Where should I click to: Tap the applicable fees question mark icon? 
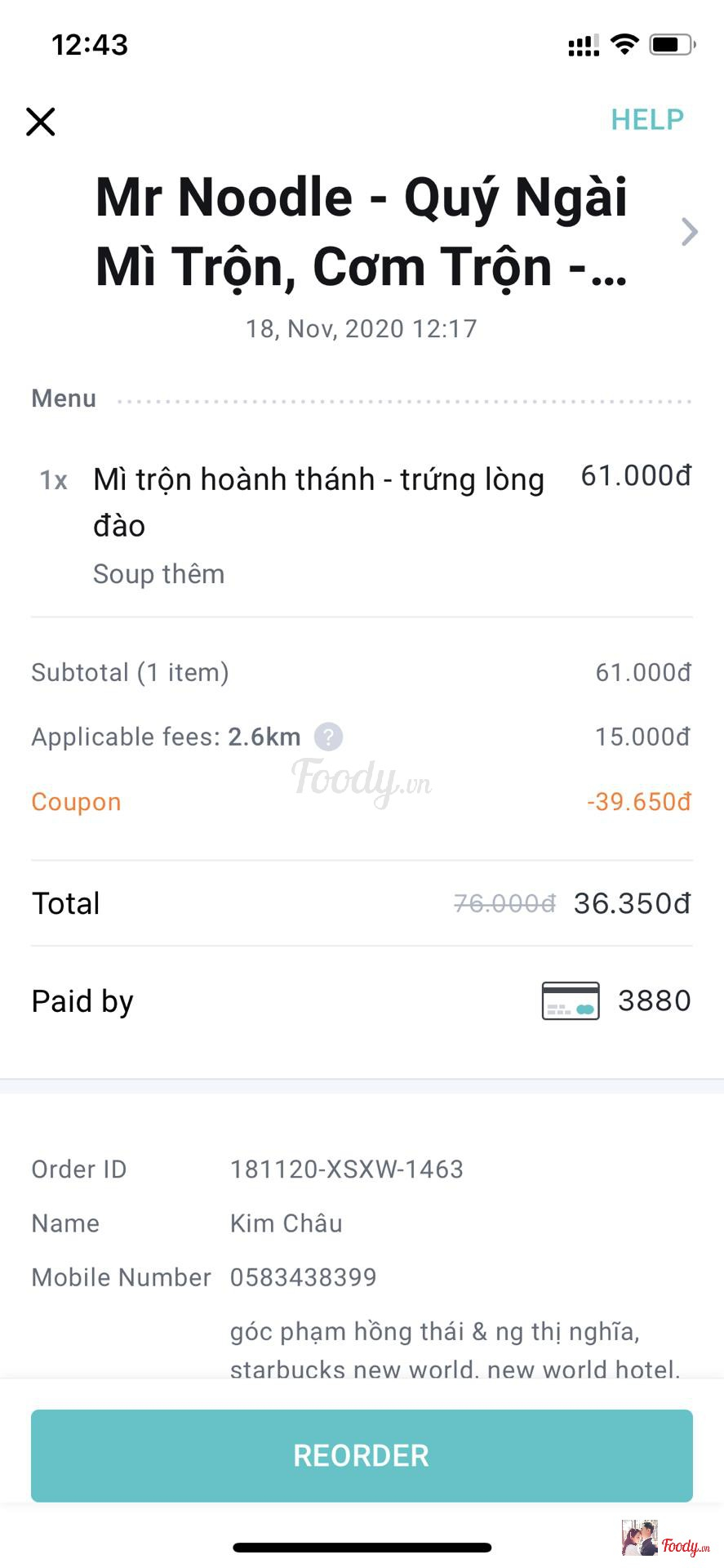328,737
